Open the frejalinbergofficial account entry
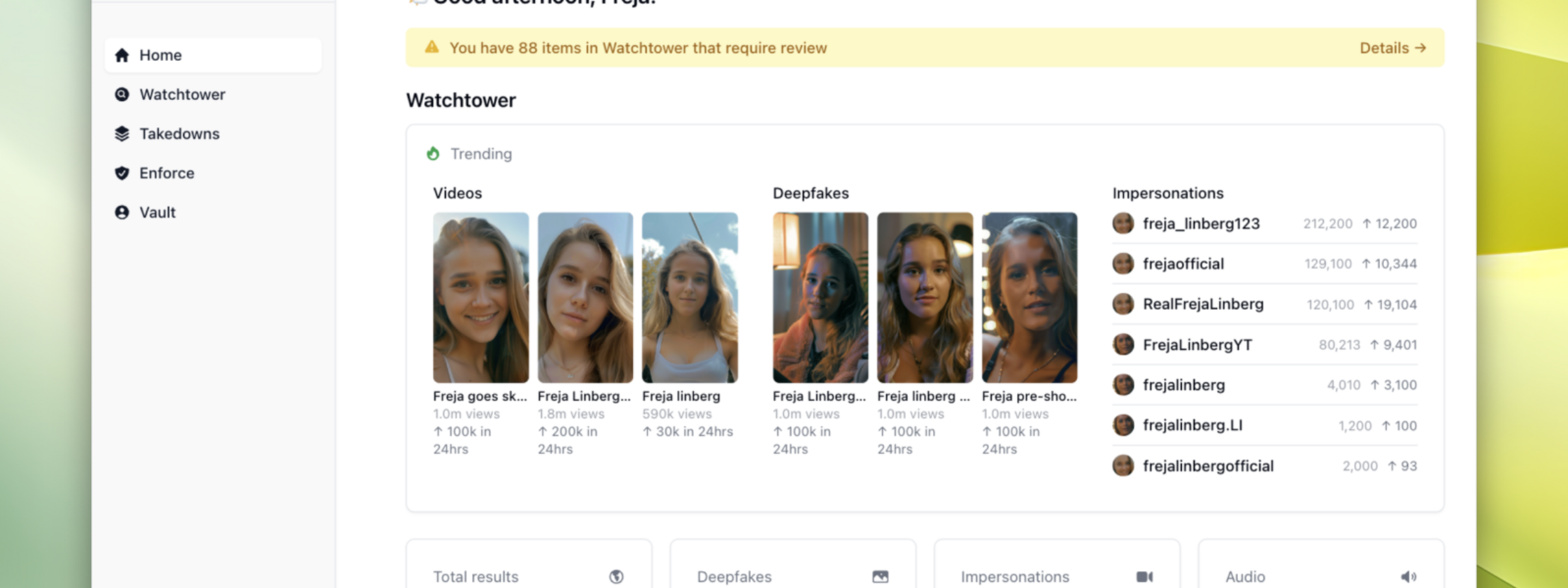The width and height of the screenshot is (1568, 588). point(1207,466)
